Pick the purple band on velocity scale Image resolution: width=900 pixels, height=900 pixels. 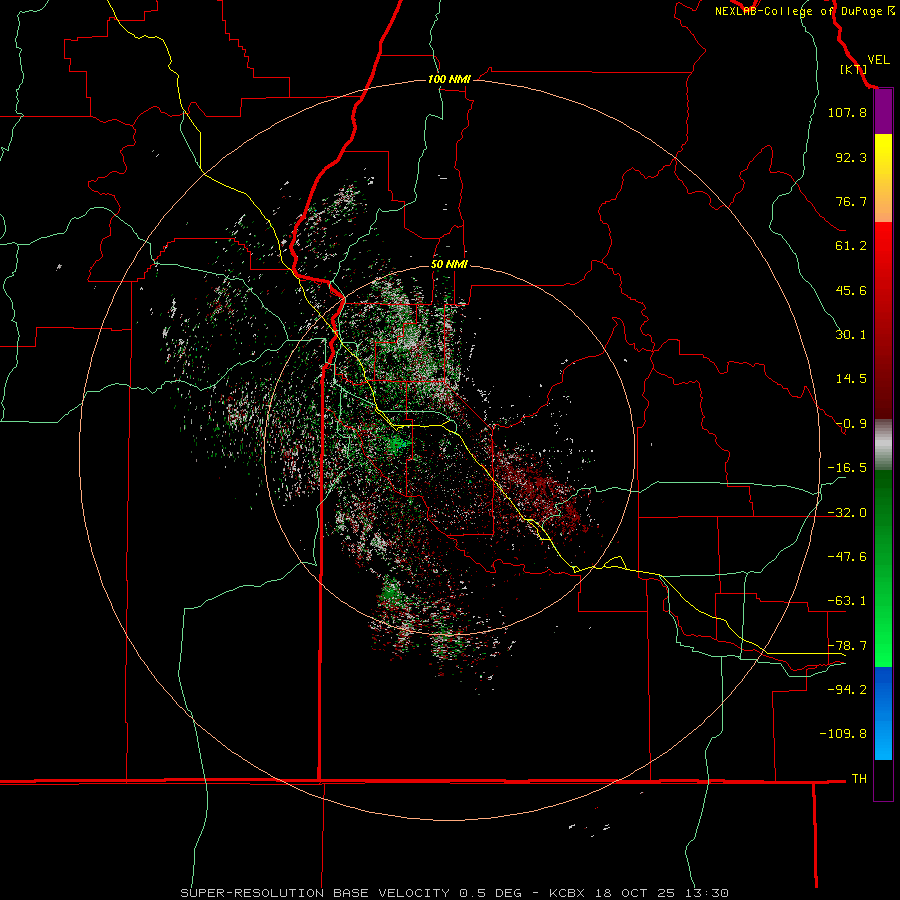pos(883,112)
